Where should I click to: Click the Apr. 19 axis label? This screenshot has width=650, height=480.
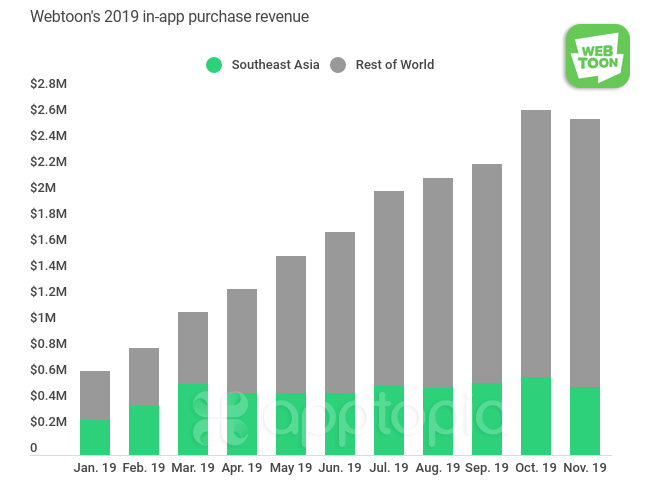(x=242, y=468)
